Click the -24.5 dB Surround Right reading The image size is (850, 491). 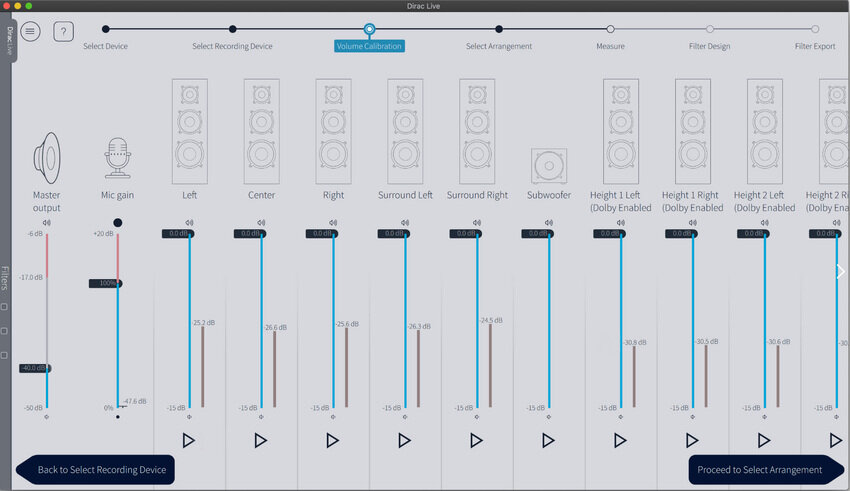(x=491, y=321)
